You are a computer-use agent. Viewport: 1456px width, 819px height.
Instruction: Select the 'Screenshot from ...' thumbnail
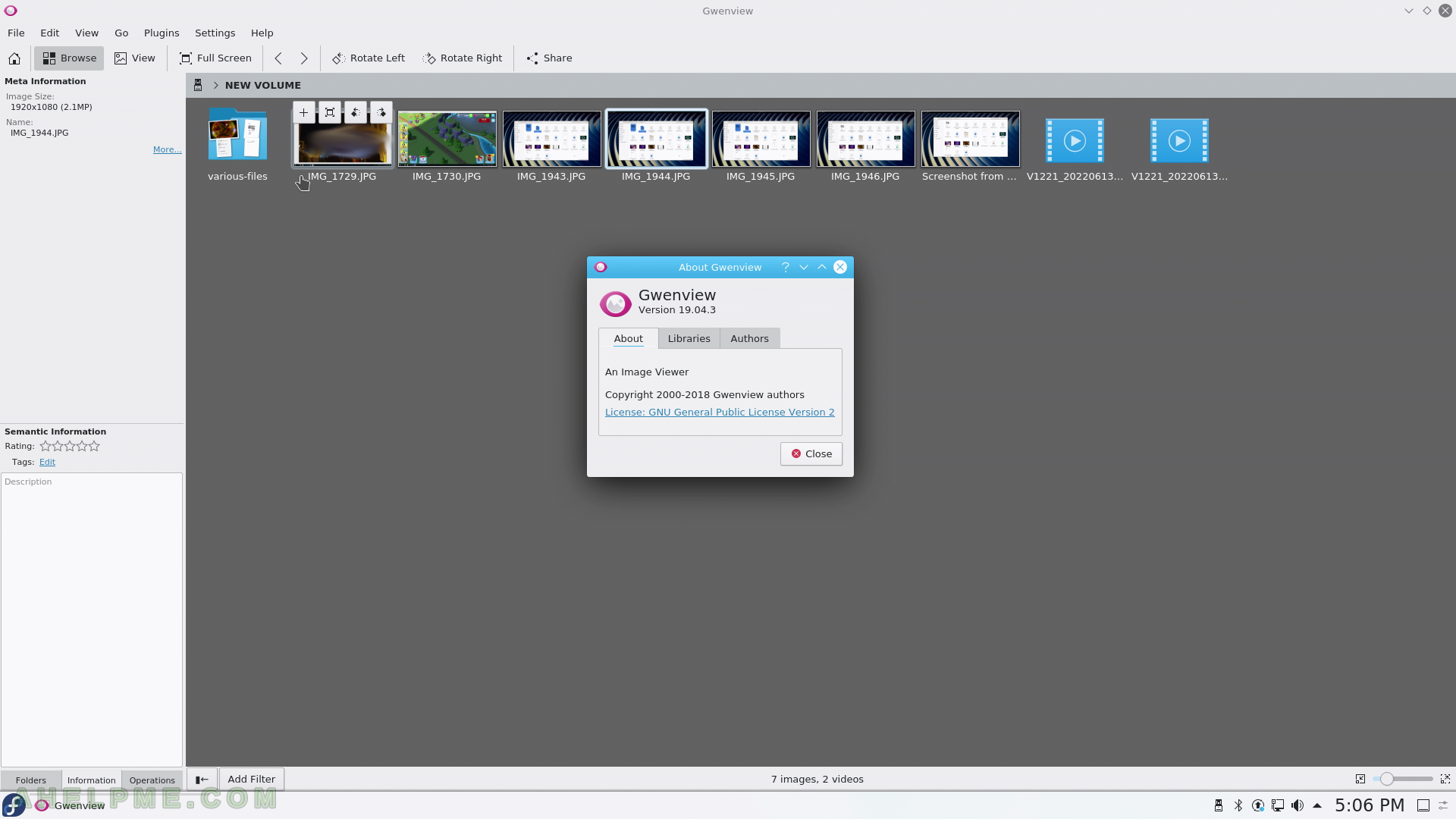(x=970, y=140)
